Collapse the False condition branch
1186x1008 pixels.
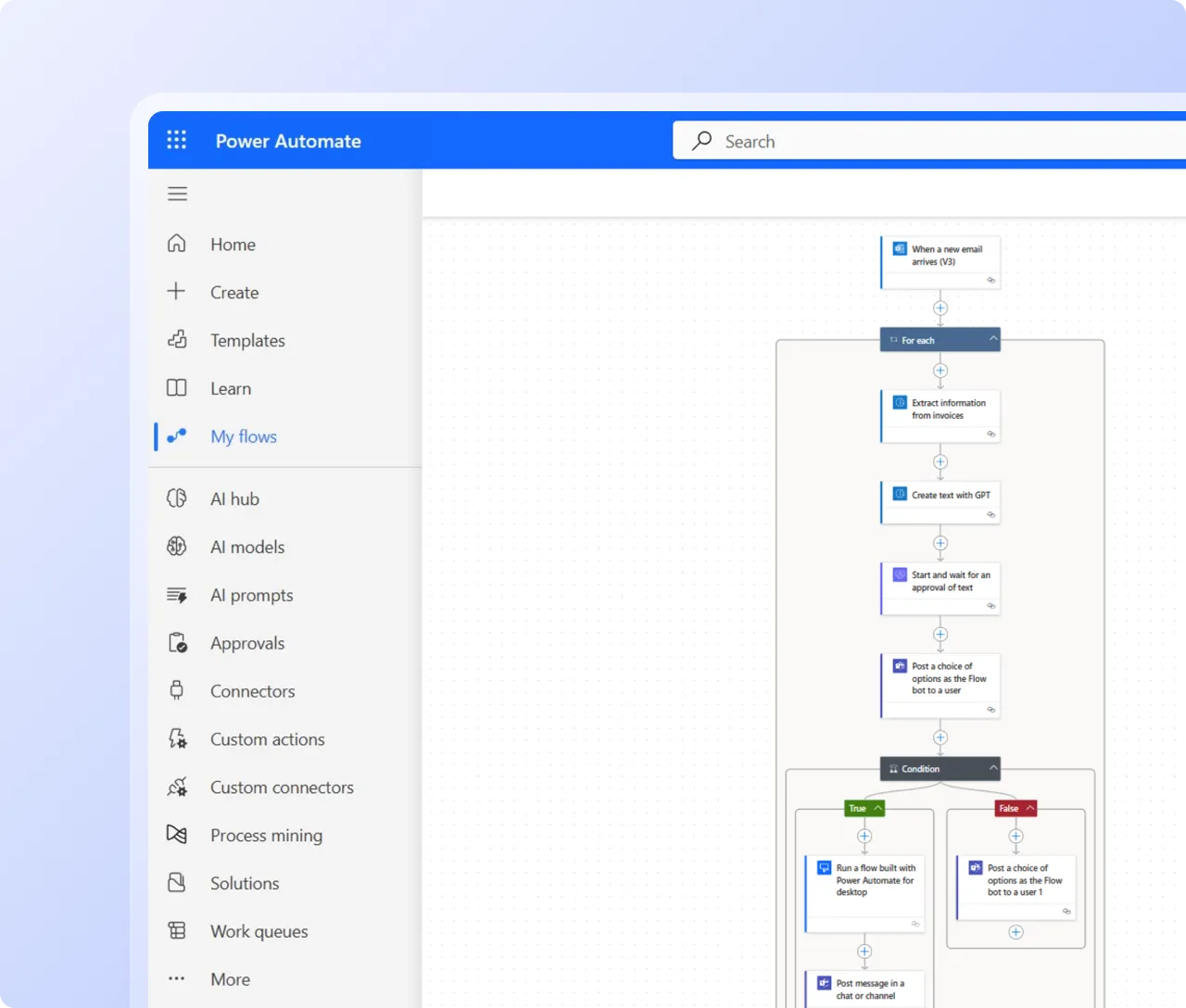pyautogui.click(x=1028, y=808)
